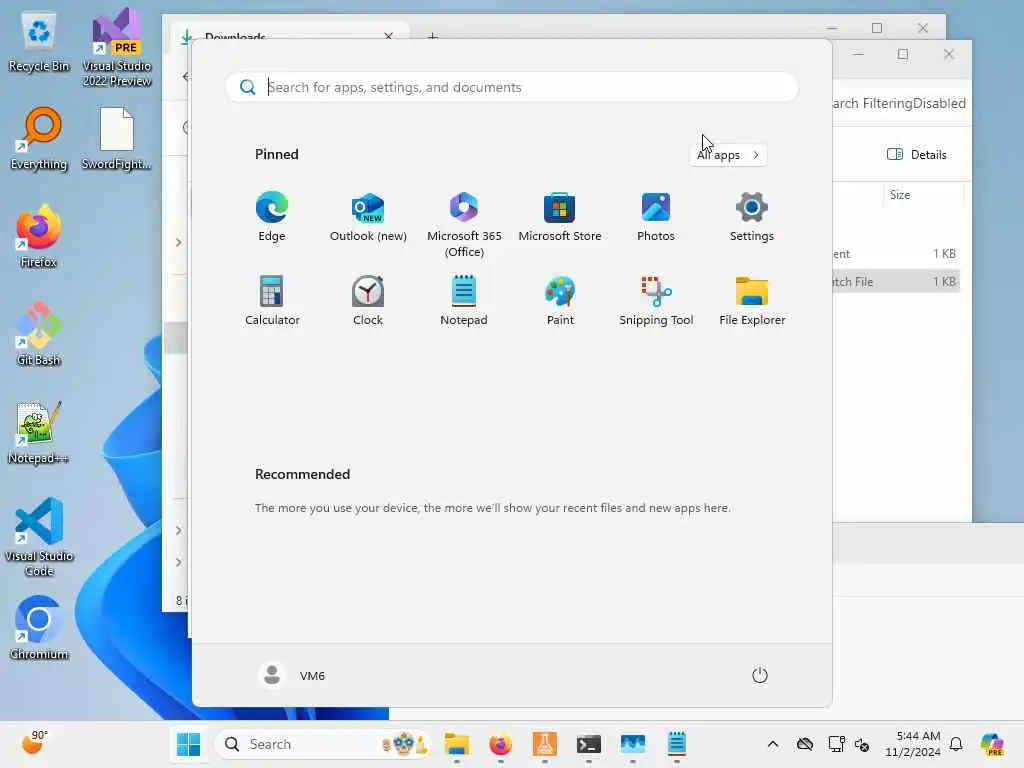Launch Photos app
This screenshot has height=768, width=1024.
[x=656, y=217]
